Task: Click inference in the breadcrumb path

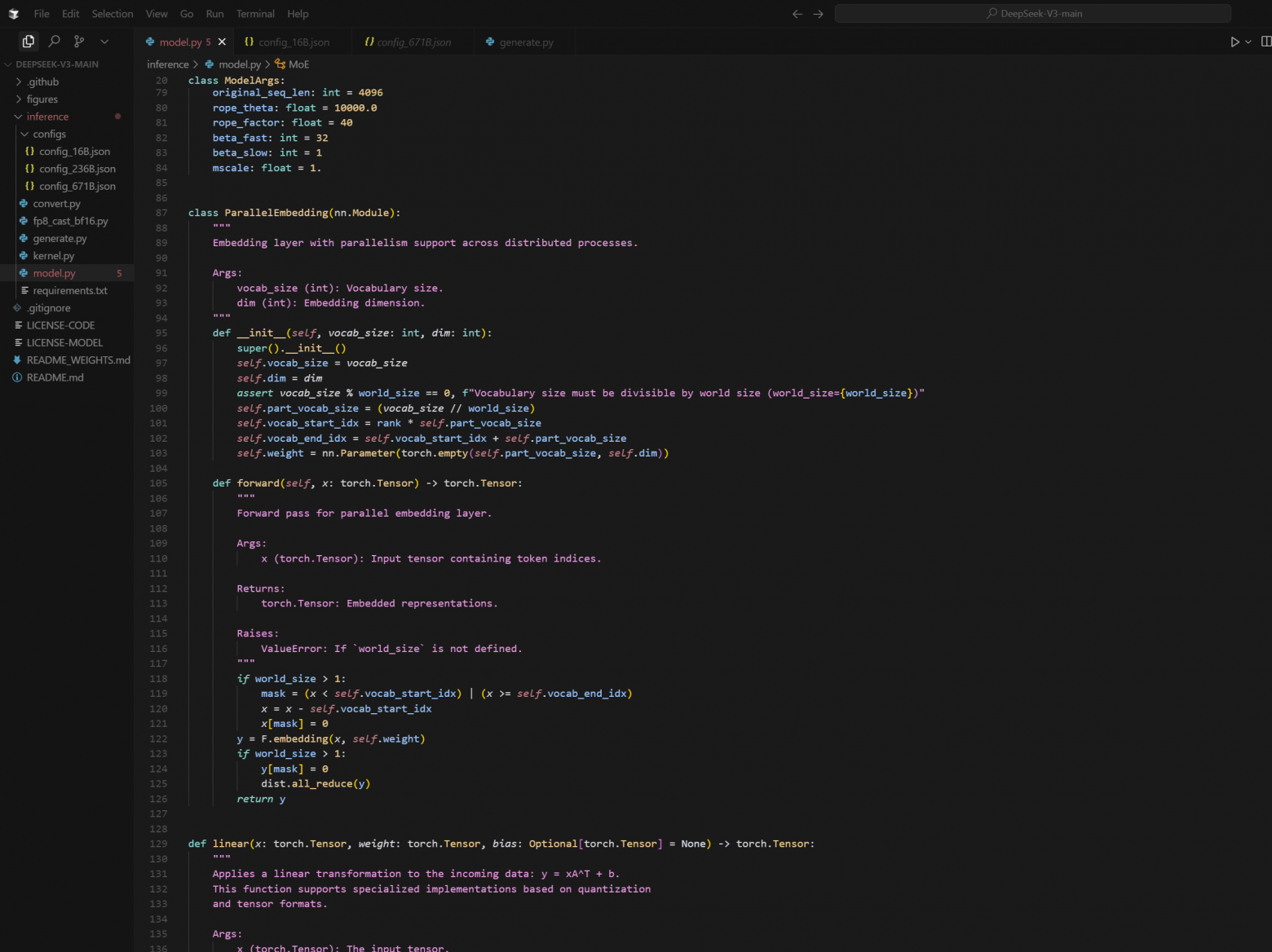Action: coord(167,64)
